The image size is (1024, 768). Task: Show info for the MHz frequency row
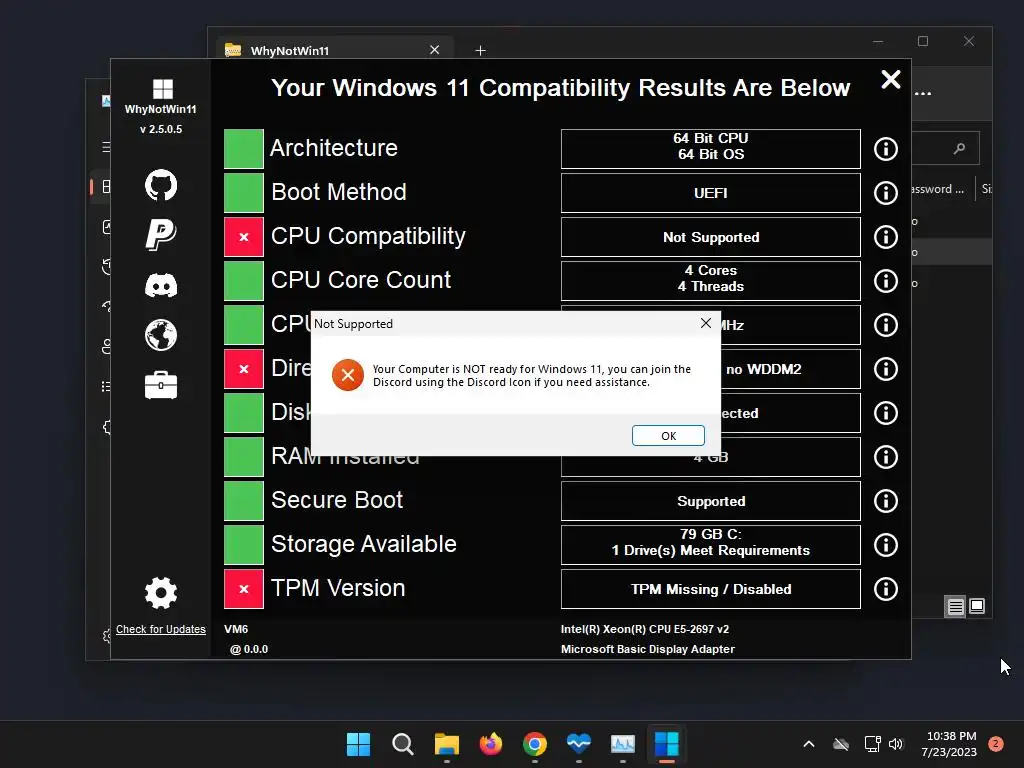click(x=886, y=325)
